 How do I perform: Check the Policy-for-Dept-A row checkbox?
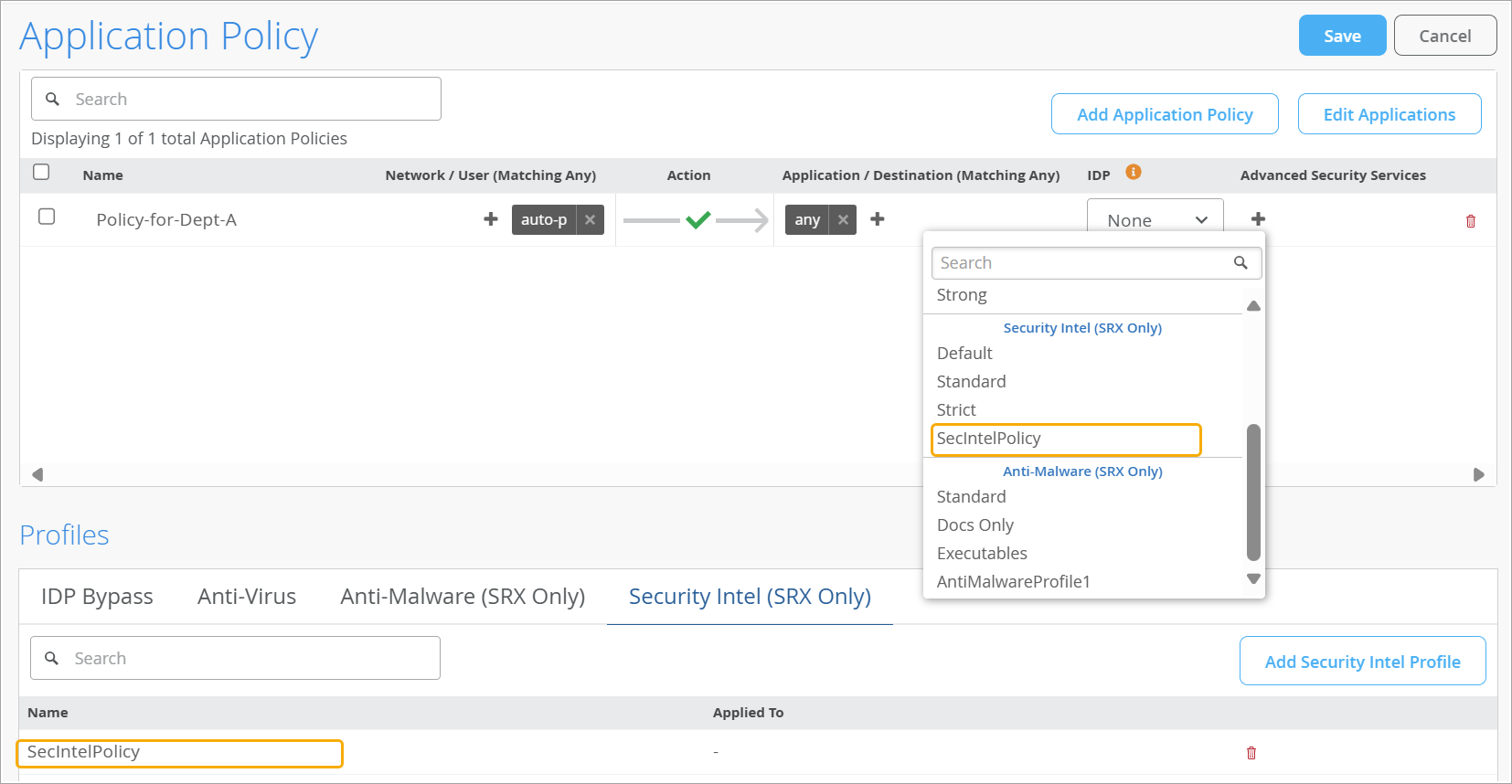point(47,217)
